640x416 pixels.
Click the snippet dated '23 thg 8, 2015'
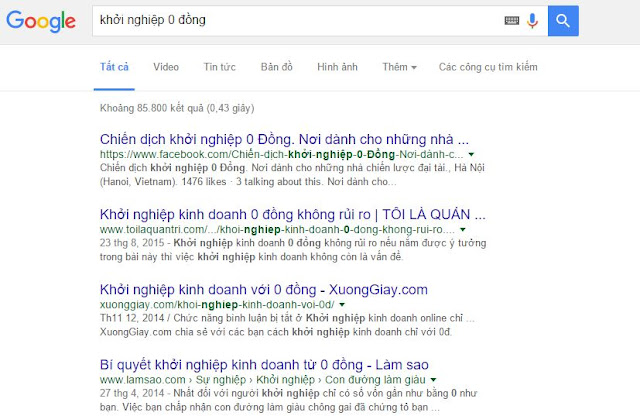tap(293, 250)
